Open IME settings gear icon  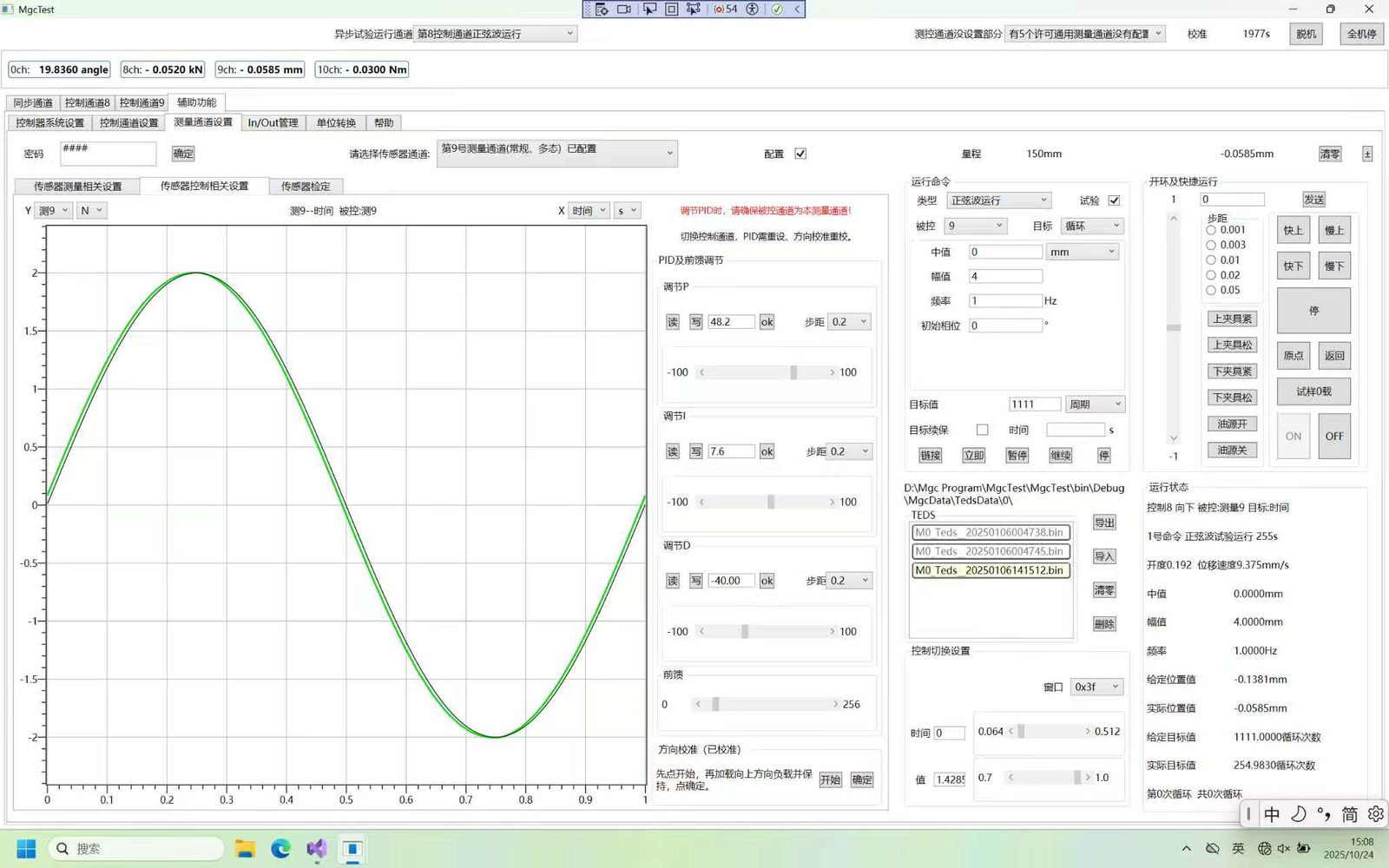pyautogui.click(x=1375, y=813)
